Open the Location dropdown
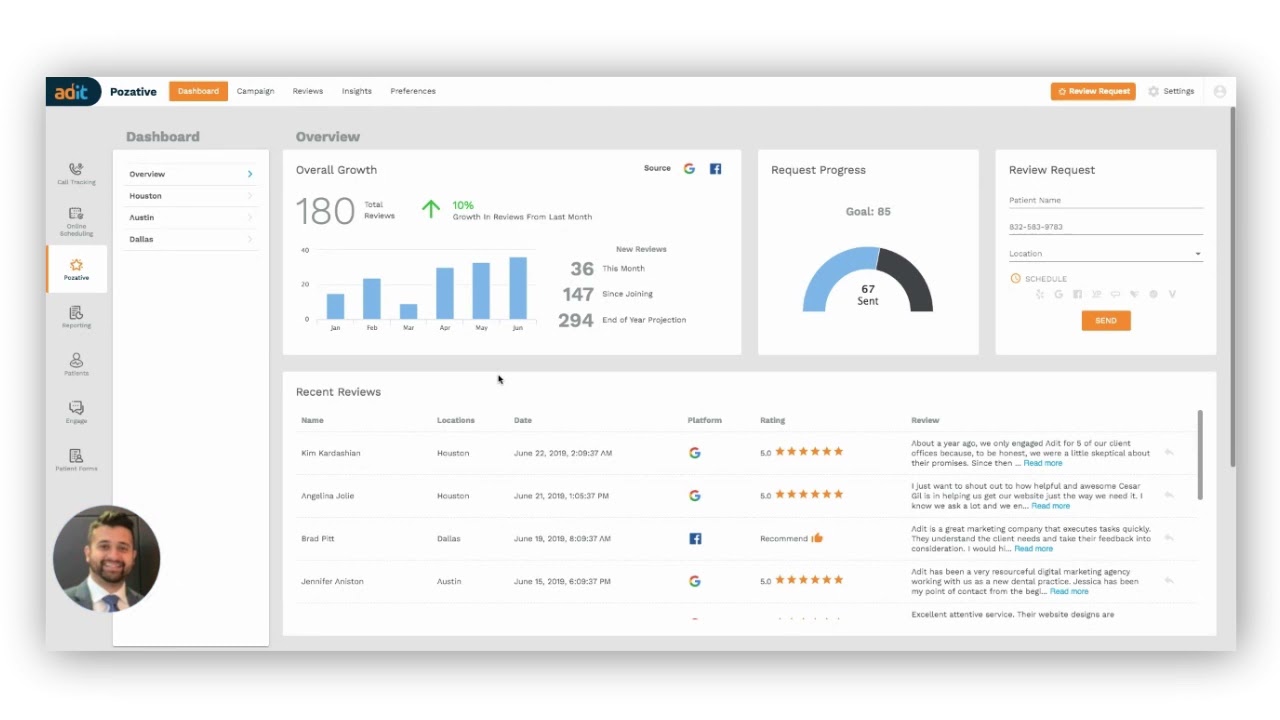This screenshot has height=720, width=1280. tap(1105, 254)
